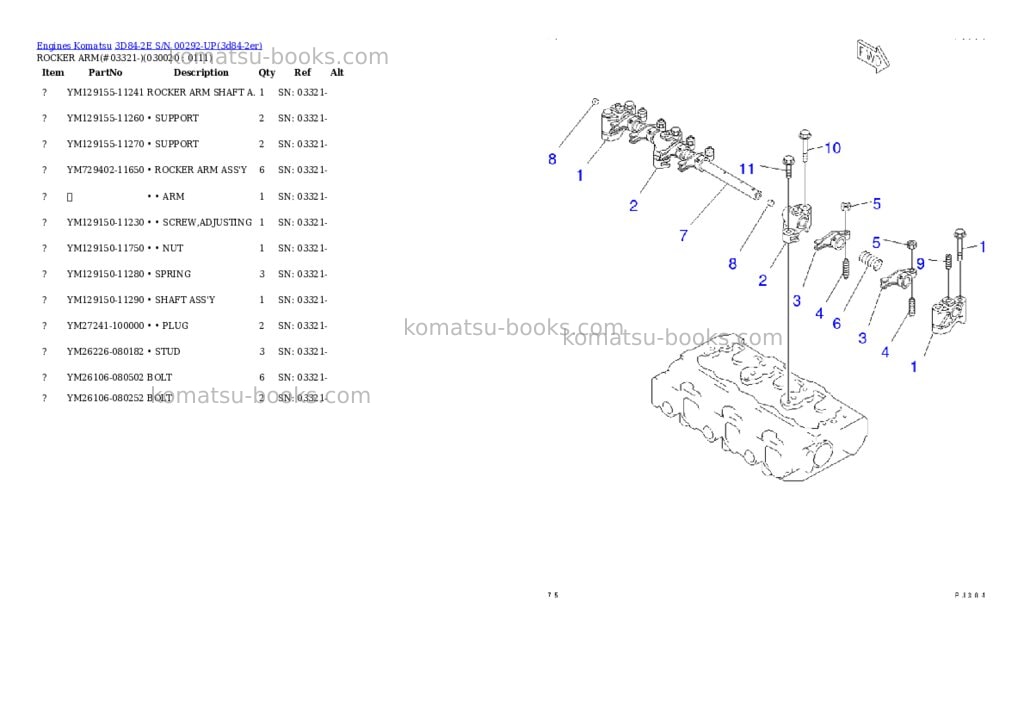This screenshot has width=1024, height=725.
Task: Select the ROCKER ARM ASS'Y description
Action: pos(200,170)
